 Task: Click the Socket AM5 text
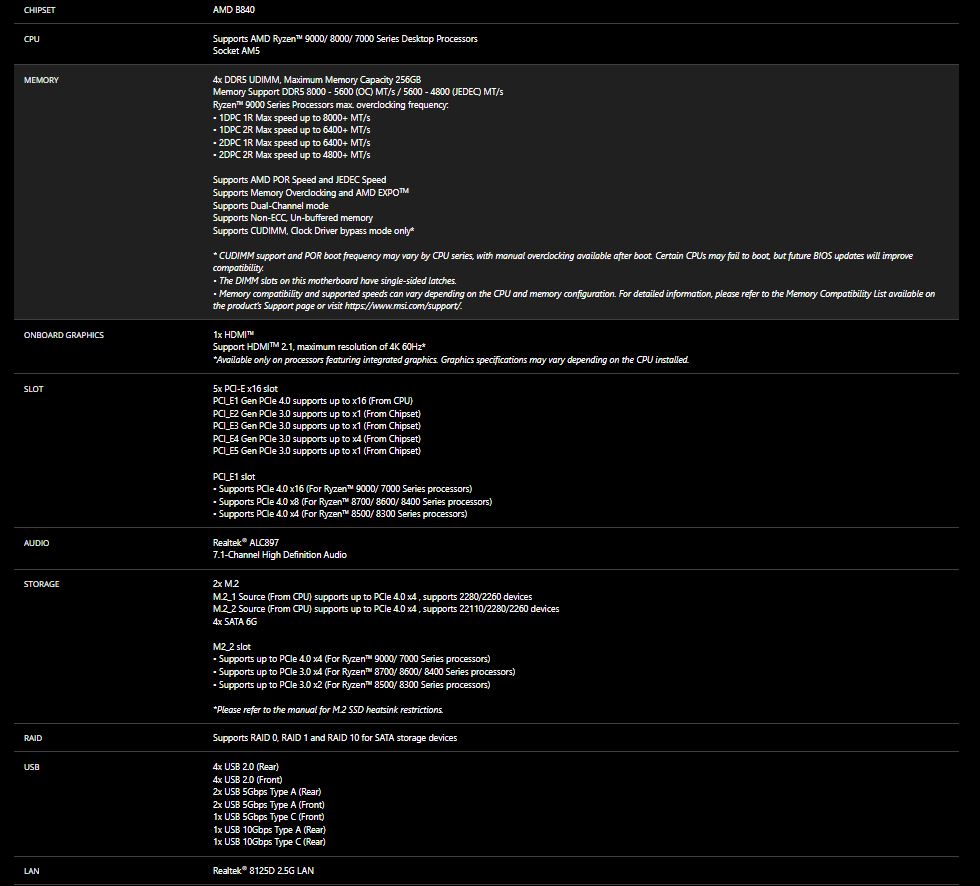click(236, 50)
